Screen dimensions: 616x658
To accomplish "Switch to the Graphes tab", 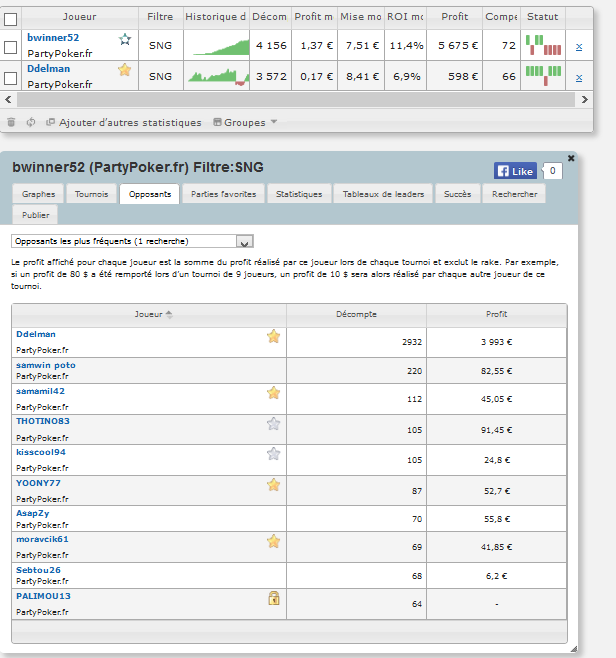I will (38, 194).
